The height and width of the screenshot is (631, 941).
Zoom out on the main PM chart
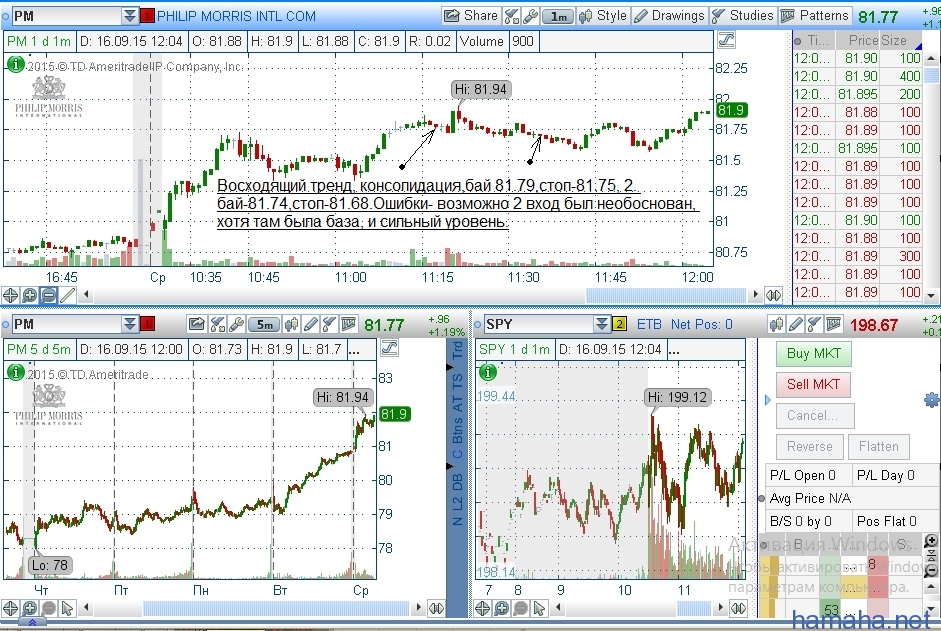pyautogui.click(x=49, y=295)
